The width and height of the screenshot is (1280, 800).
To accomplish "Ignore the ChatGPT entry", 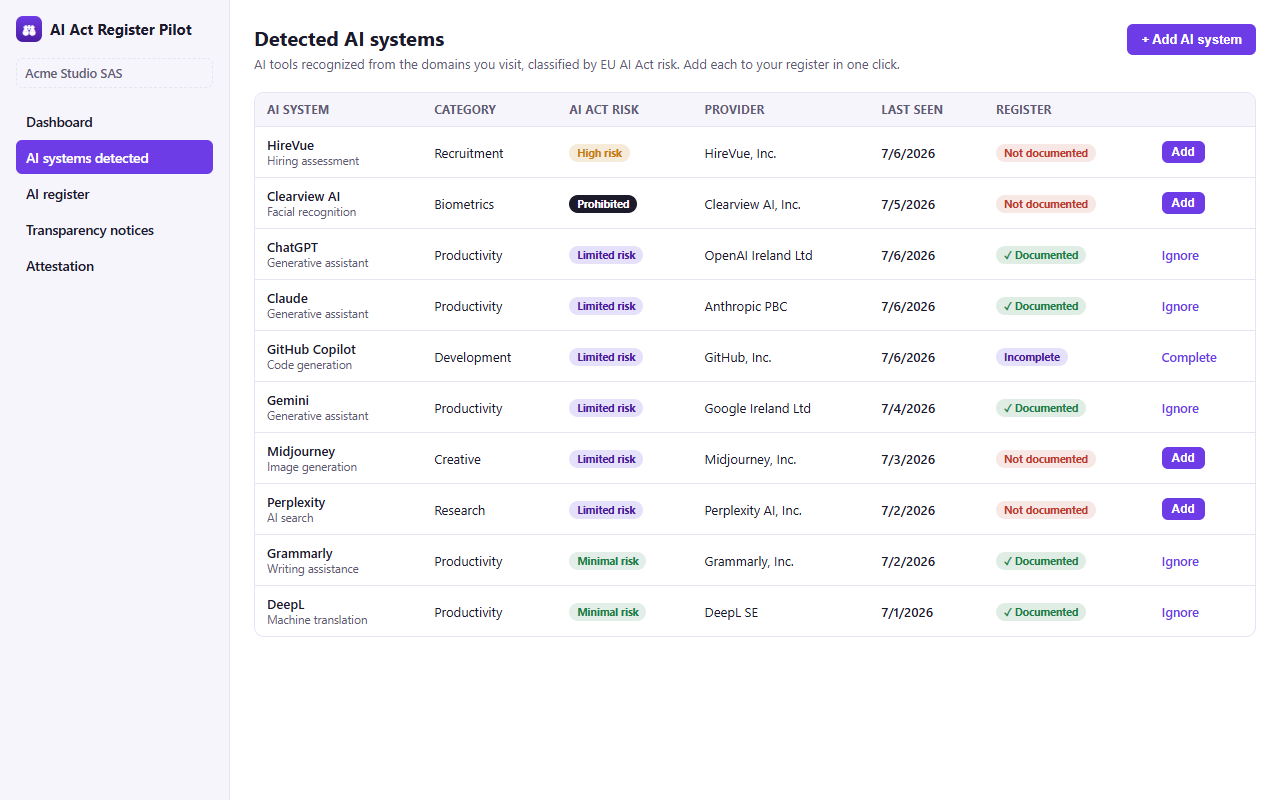I will pyautogui.click(x=1180, y=255).
